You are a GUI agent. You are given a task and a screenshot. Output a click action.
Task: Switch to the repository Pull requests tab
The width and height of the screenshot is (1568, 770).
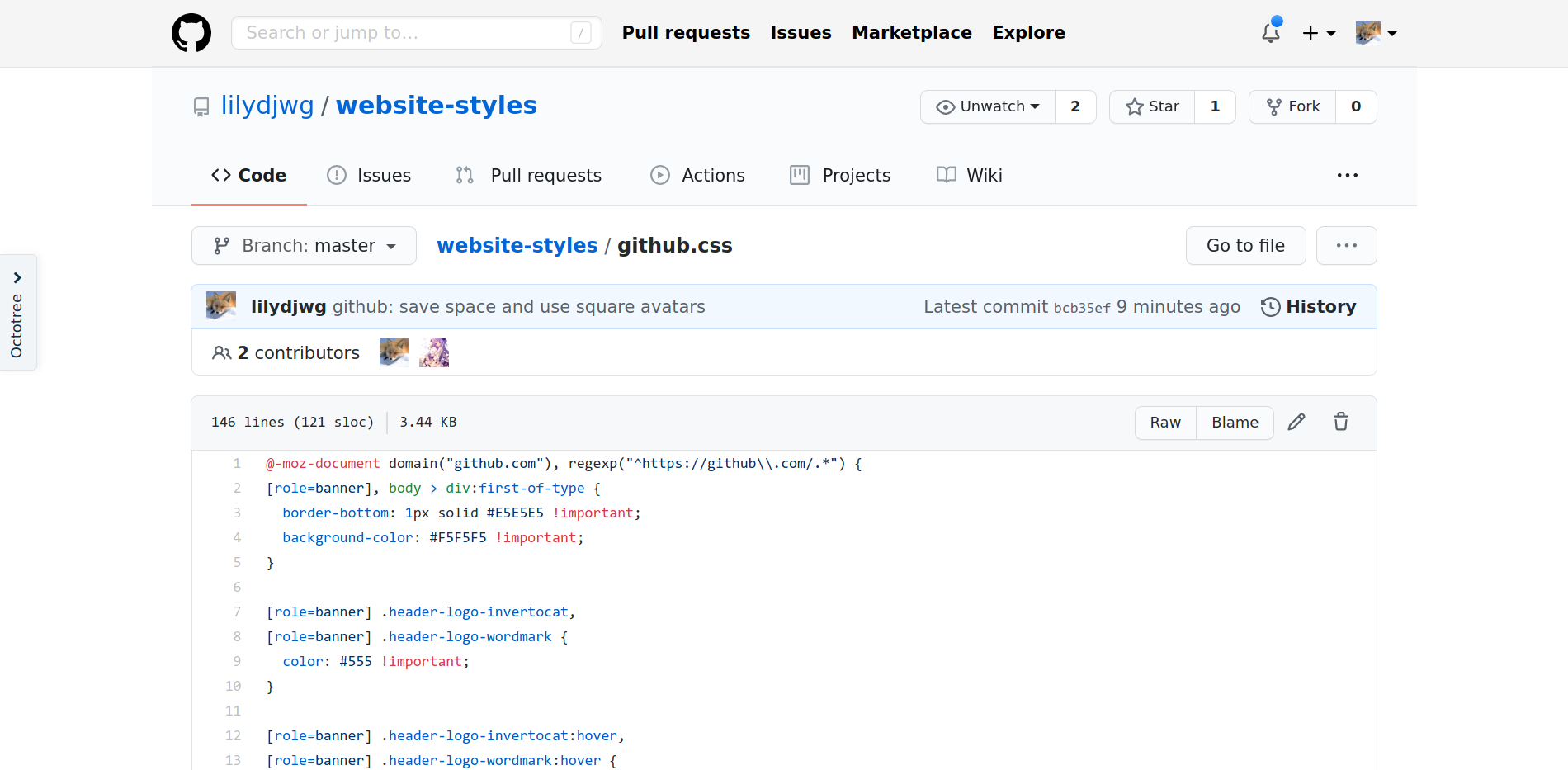pos(528,175)
